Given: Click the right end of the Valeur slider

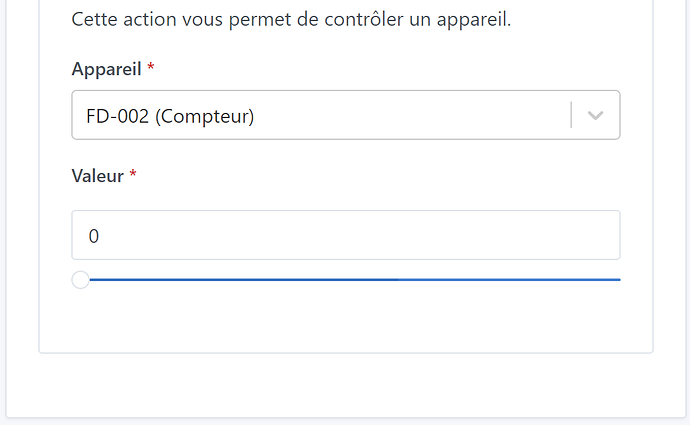Looking at the screenshot, I should coord(617,280).
